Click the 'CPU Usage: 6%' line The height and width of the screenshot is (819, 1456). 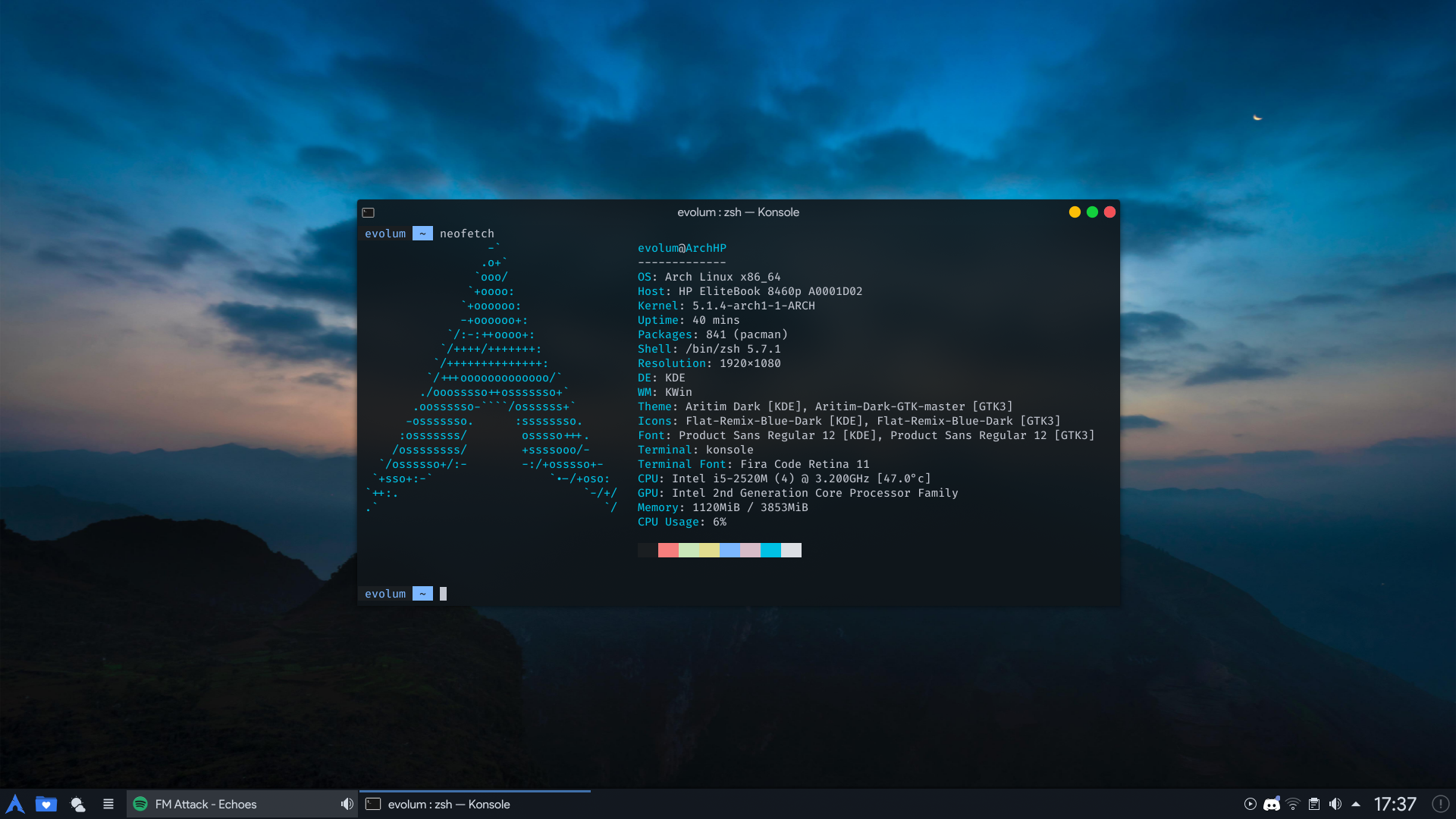[682, 522]
